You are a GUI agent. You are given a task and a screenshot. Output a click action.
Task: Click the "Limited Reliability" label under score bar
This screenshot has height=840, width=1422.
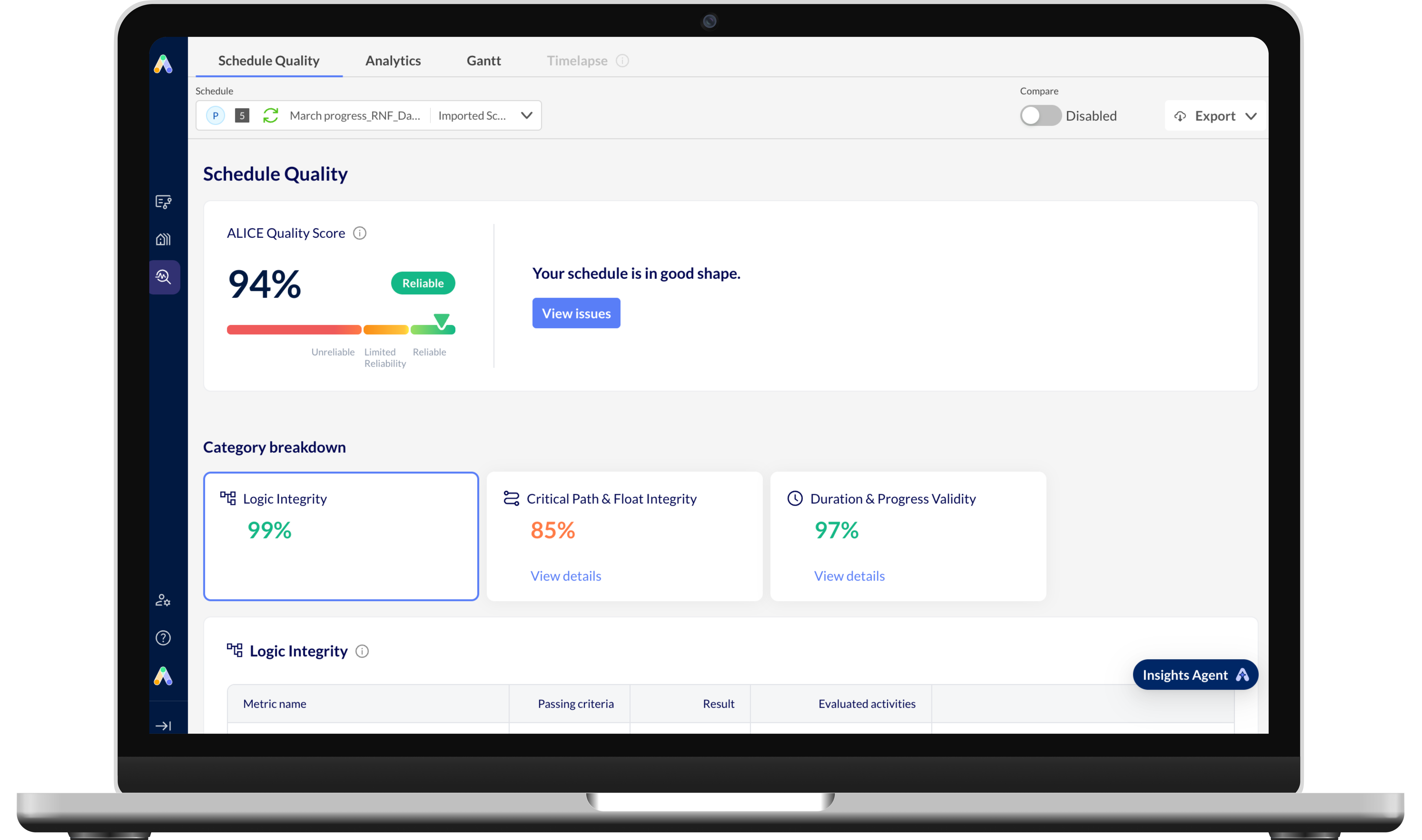385,358
